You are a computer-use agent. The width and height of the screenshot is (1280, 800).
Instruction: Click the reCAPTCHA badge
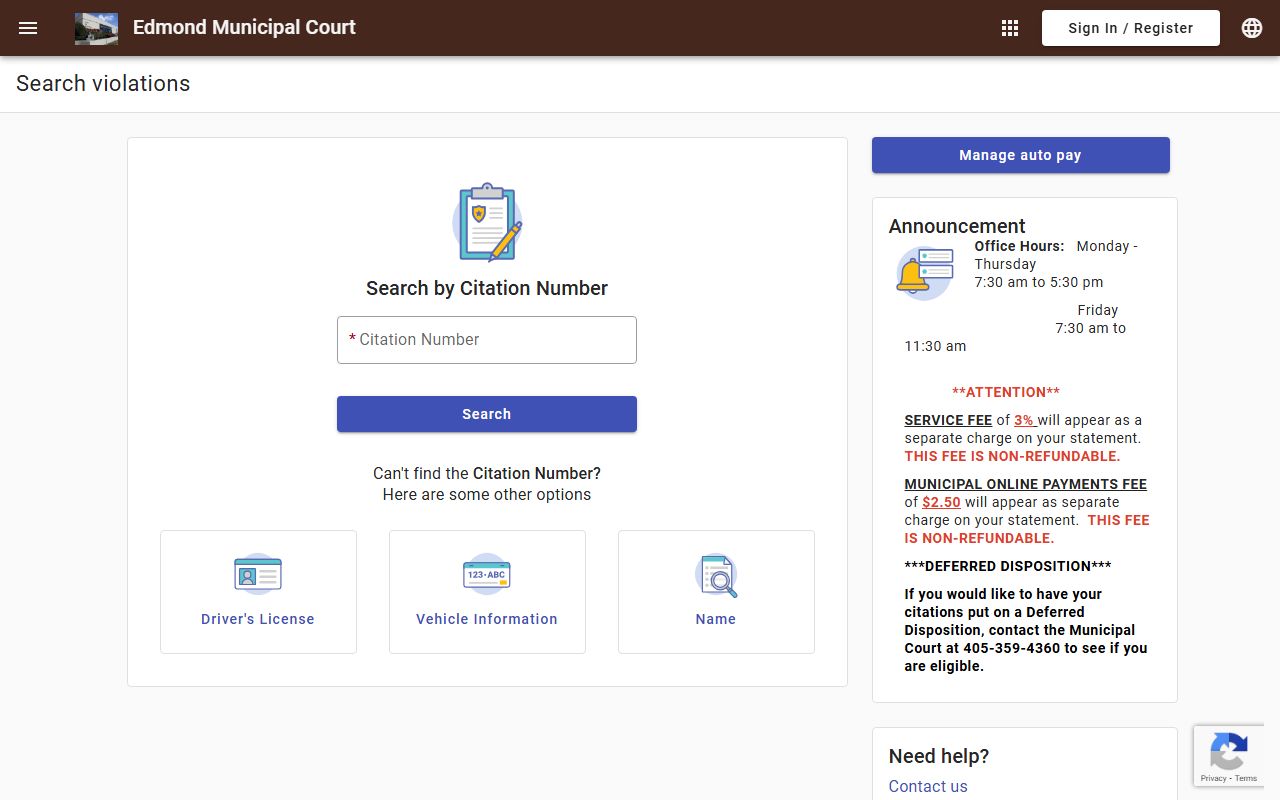[x=1228, y=756]
